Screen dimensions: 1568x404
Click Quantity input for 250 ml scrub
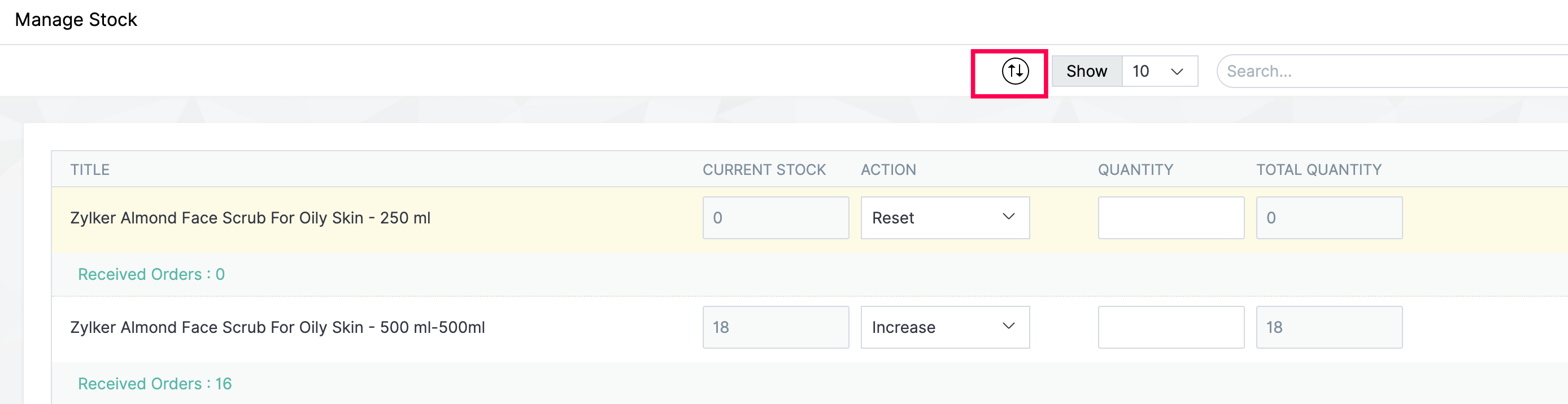point(1170,218)
